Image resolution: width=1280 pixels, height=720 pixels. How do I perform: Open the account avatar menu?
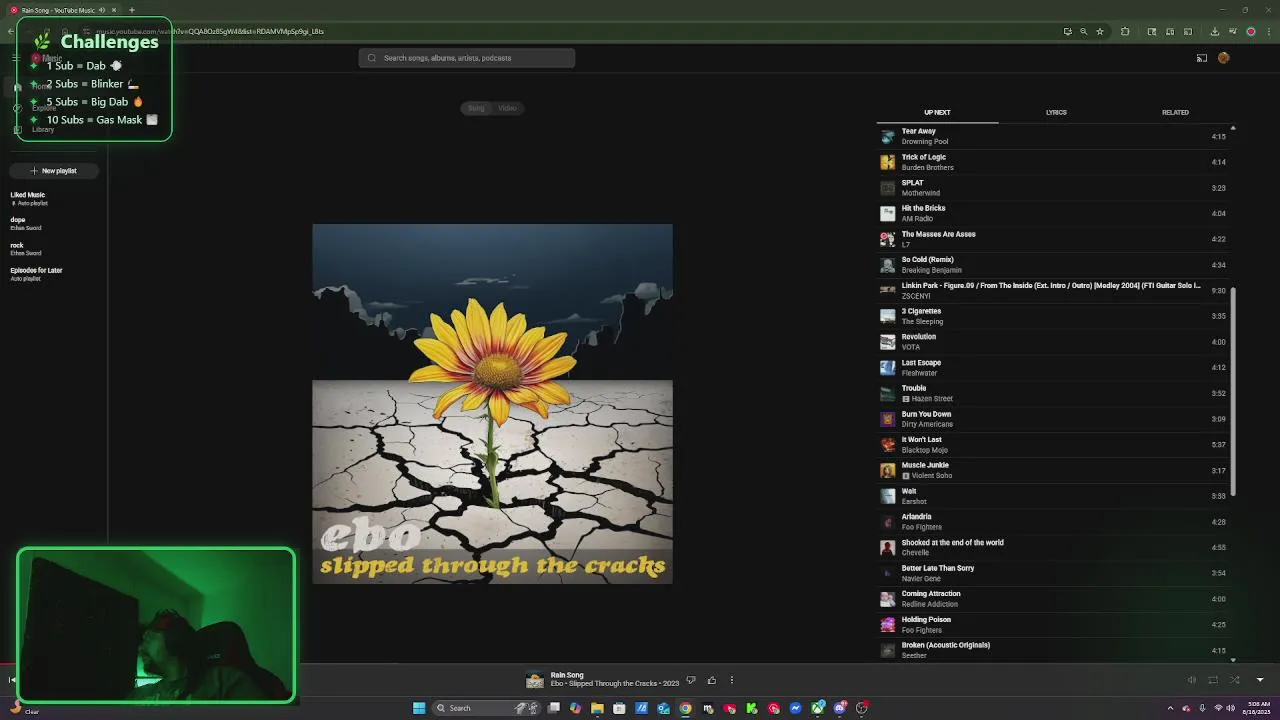[1223, 58]
